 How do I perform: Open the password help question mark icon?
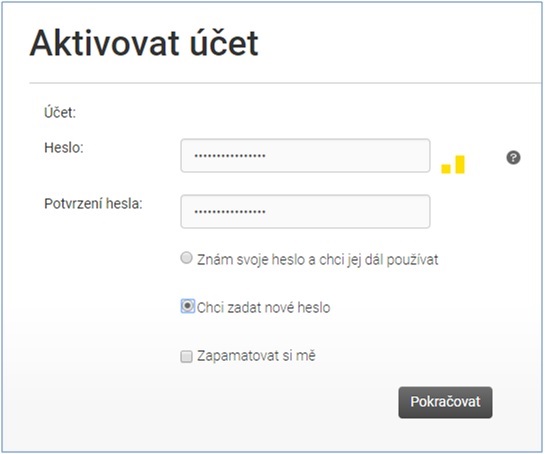coord(513,158)
